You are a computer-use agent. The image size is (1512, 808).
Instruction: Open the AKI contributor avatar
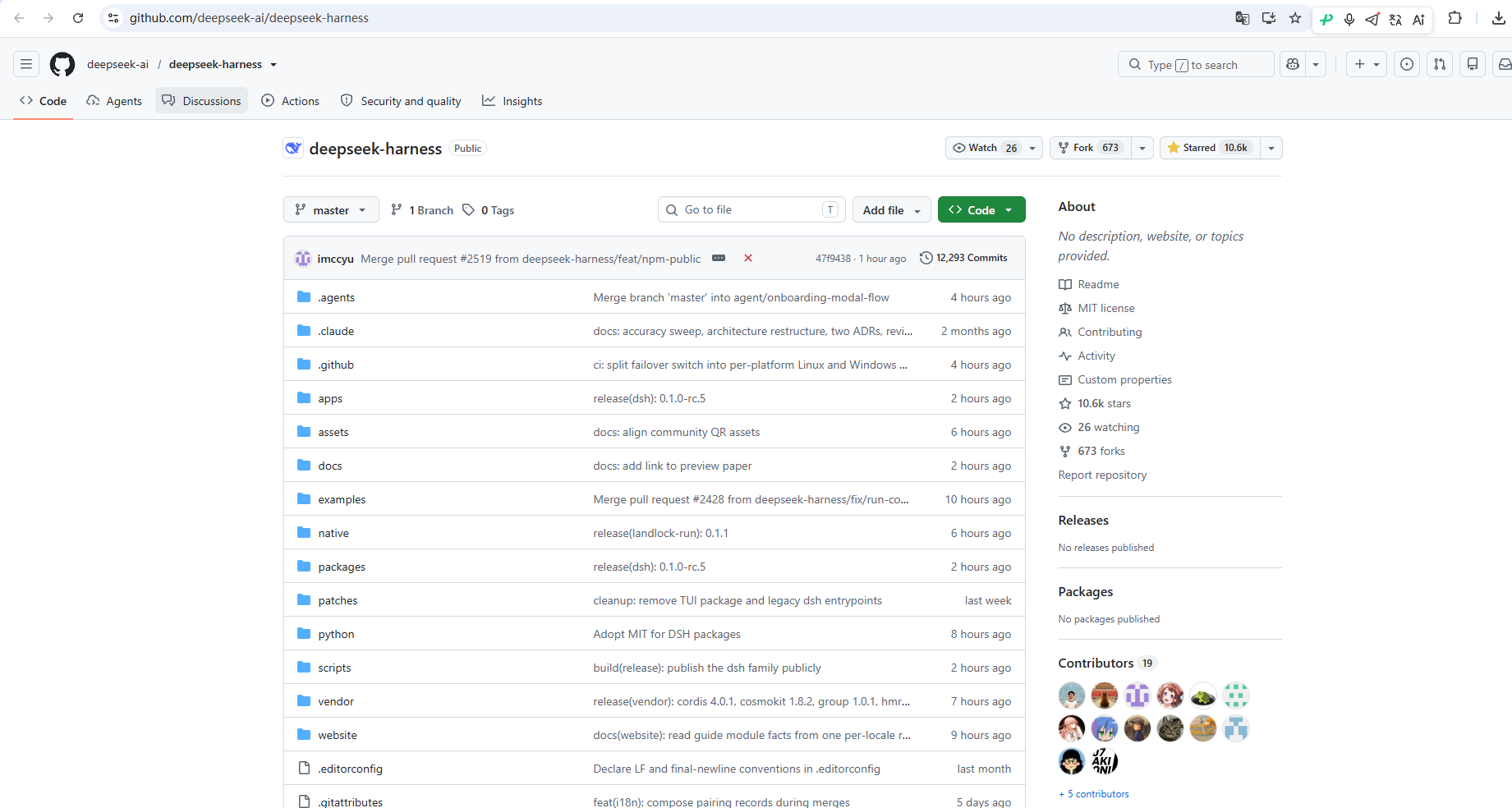(1105, 761)
